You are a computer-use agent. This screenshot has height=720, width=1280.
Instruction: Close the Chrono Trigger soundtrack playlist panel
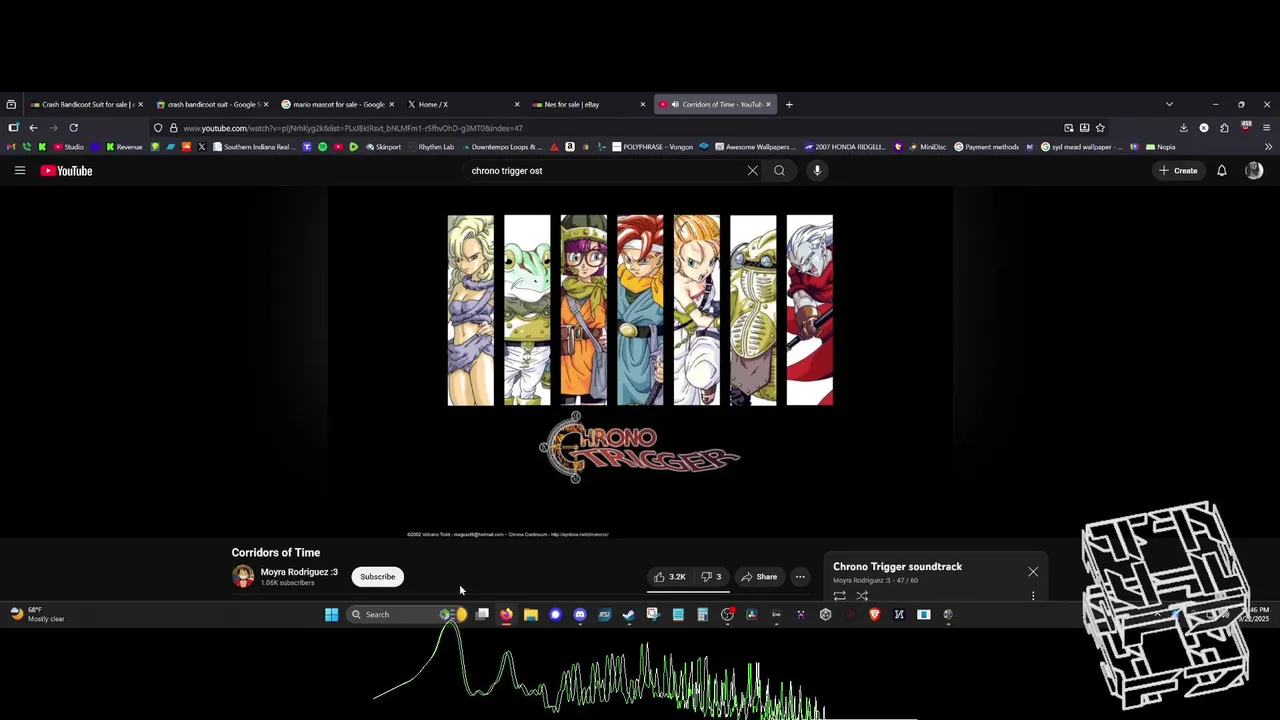tap(1033, 572)
